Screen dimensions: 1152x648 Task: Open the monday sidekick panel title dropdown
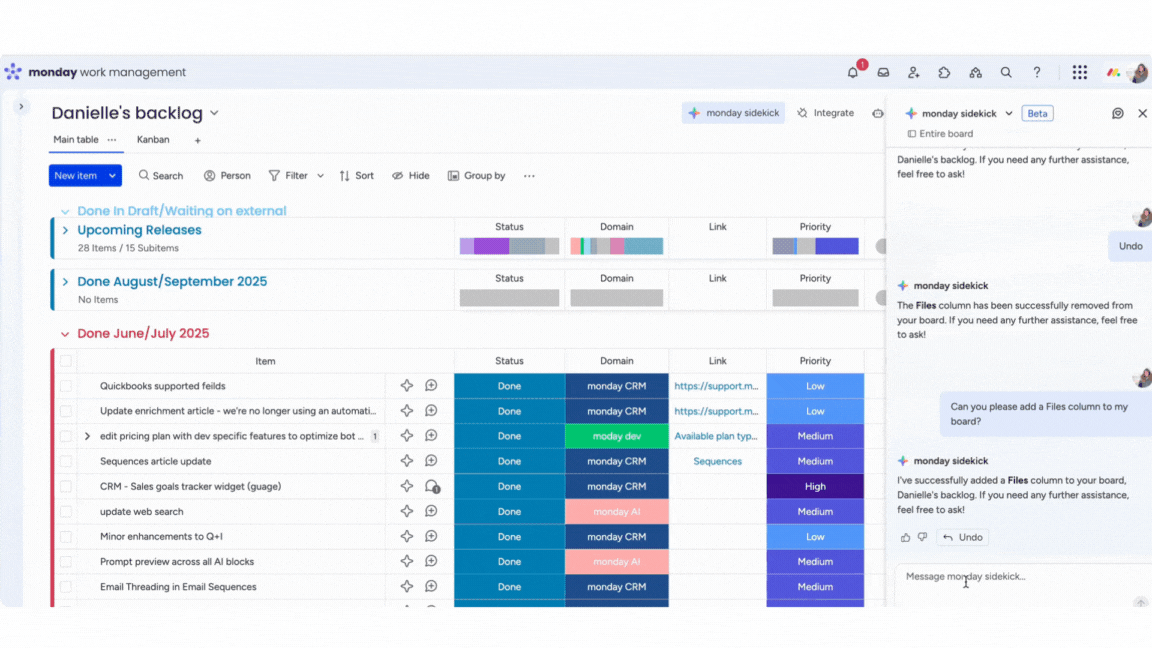[1009, 114]
